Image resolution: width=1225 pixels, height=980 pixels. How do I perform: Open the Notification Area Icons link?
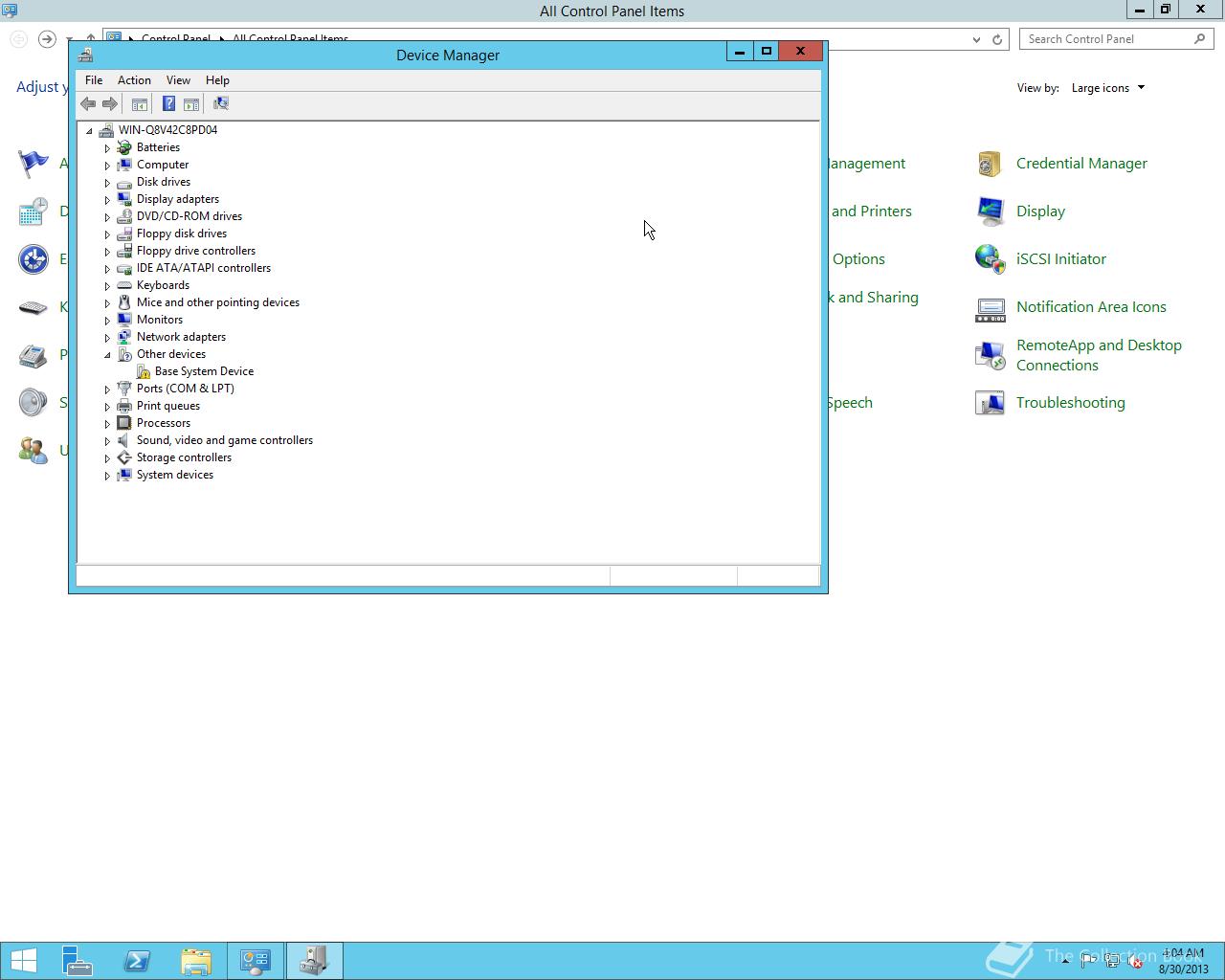pos(1091,307)
